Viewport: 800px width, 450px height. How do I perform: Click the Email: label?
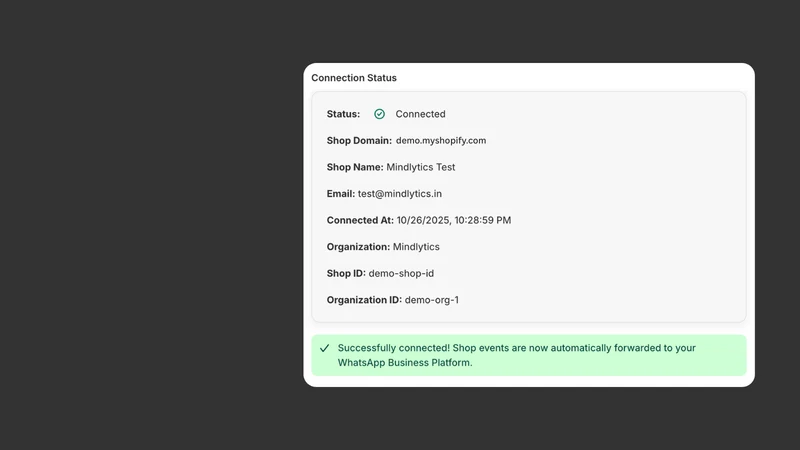click(x=340, y=193)
